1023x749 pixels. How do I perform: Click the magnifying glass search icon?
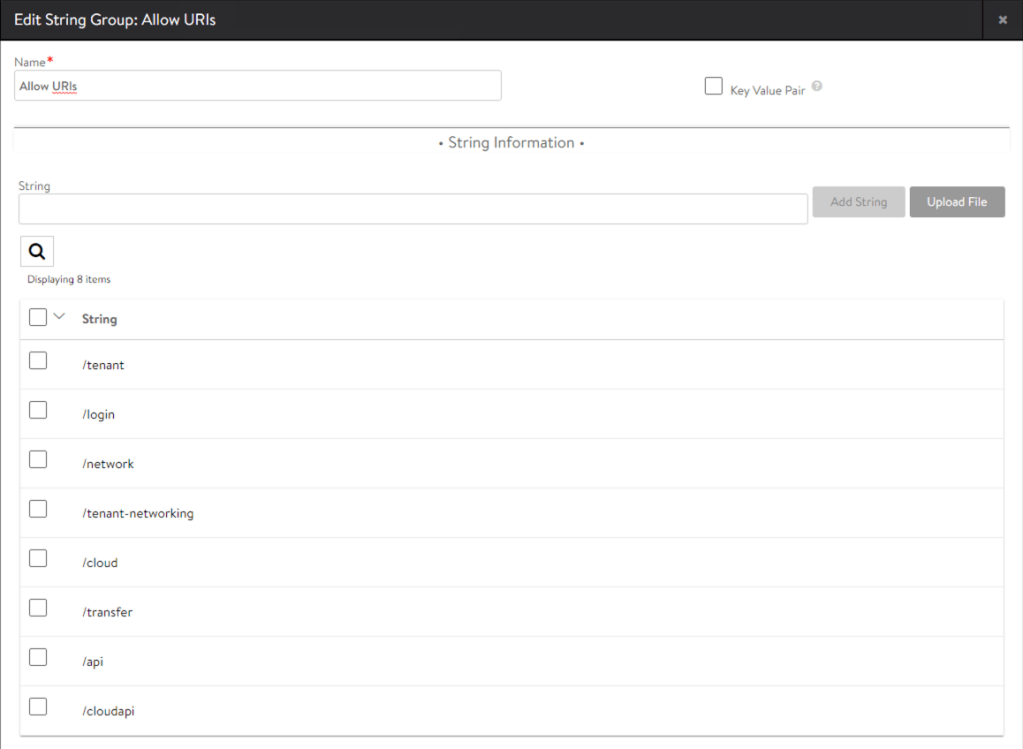(x=37, y=252)
